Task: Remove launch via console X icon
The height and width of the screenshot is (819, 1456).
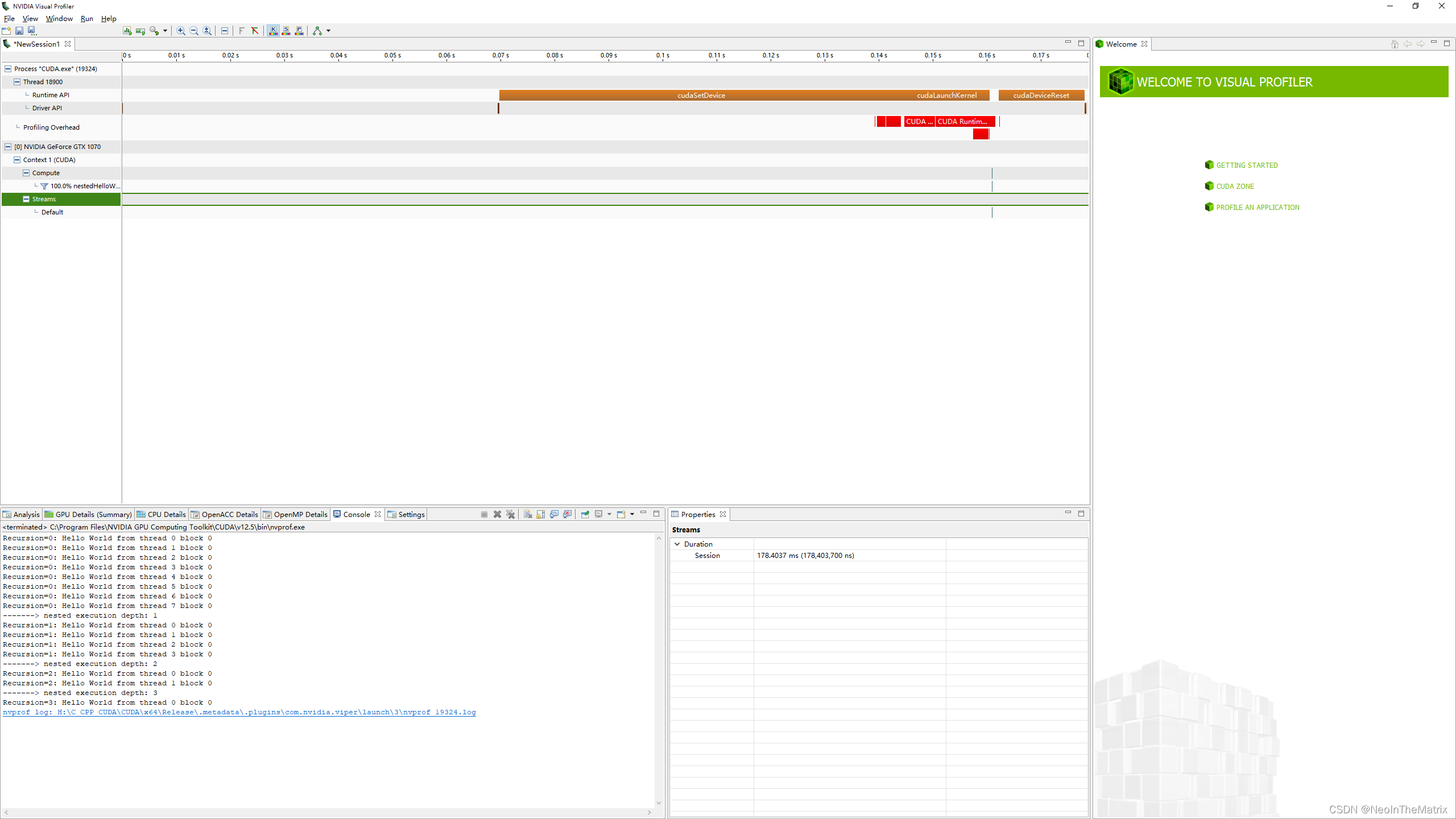Action: click(497, 514)
